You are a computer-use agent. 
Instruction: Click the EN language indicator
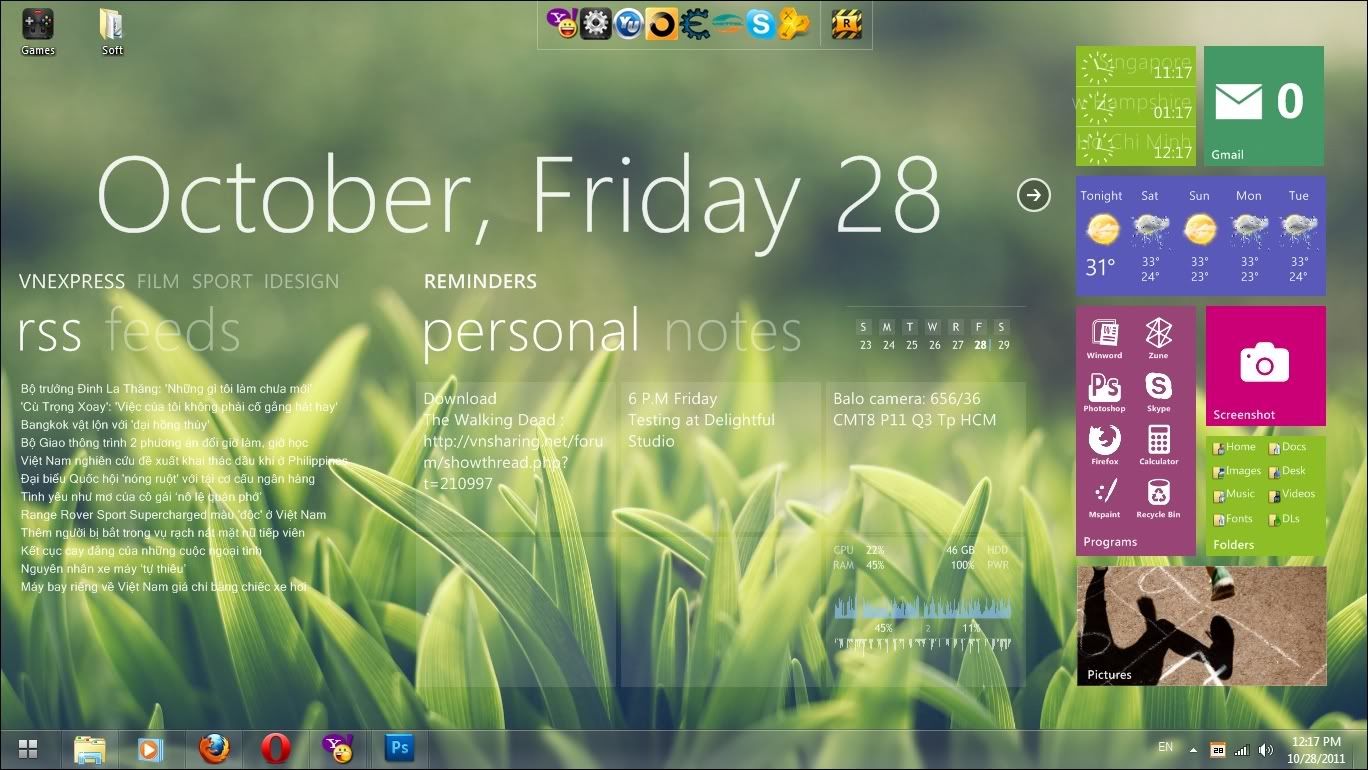[1165, 747]
